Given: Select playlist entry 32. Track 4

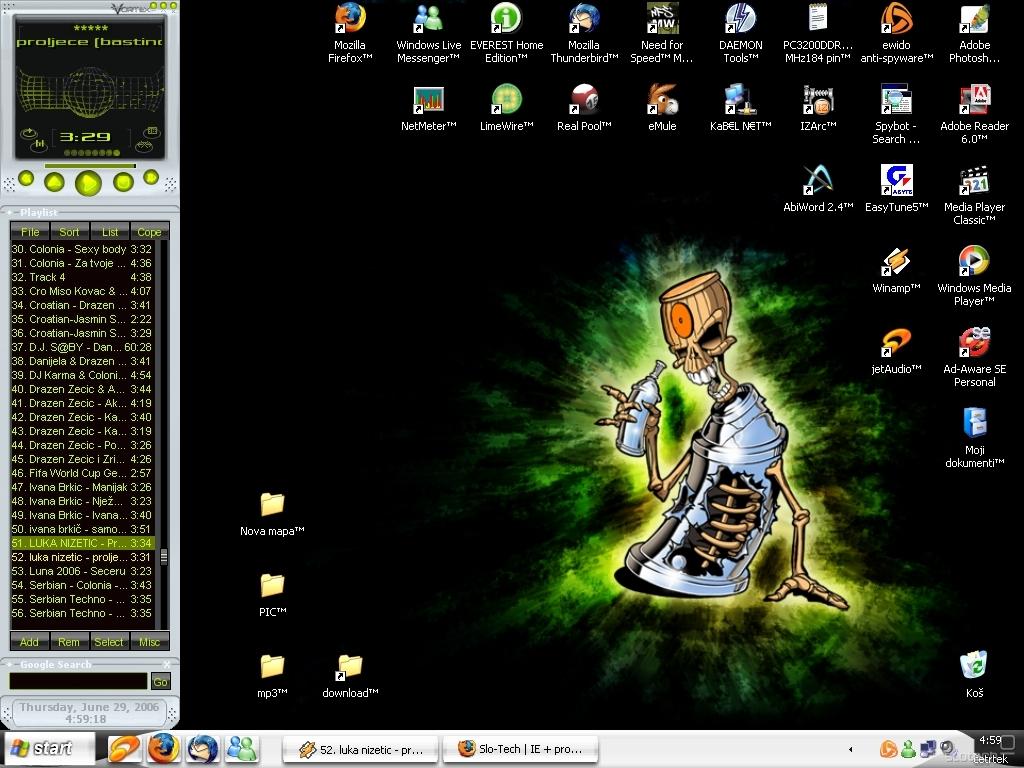Looking at the screenshot, I should (82, 277).
